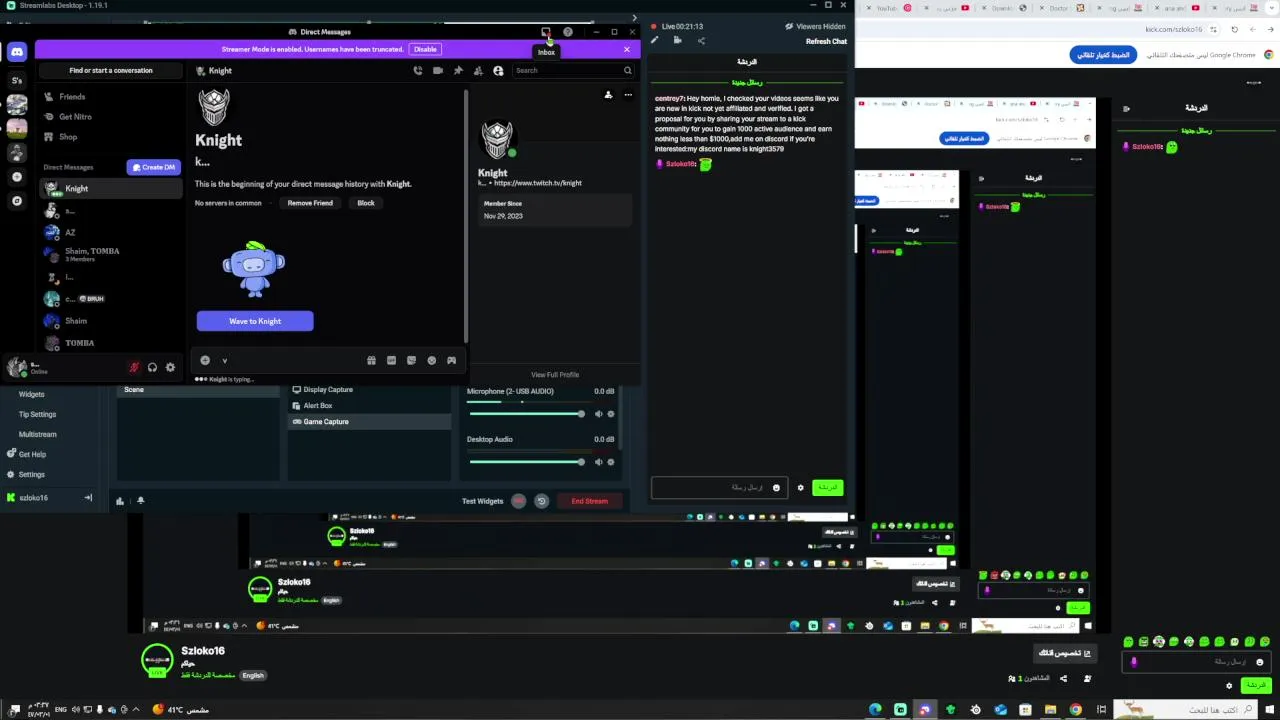Open Microphone audio settings gear

(610, 414)
